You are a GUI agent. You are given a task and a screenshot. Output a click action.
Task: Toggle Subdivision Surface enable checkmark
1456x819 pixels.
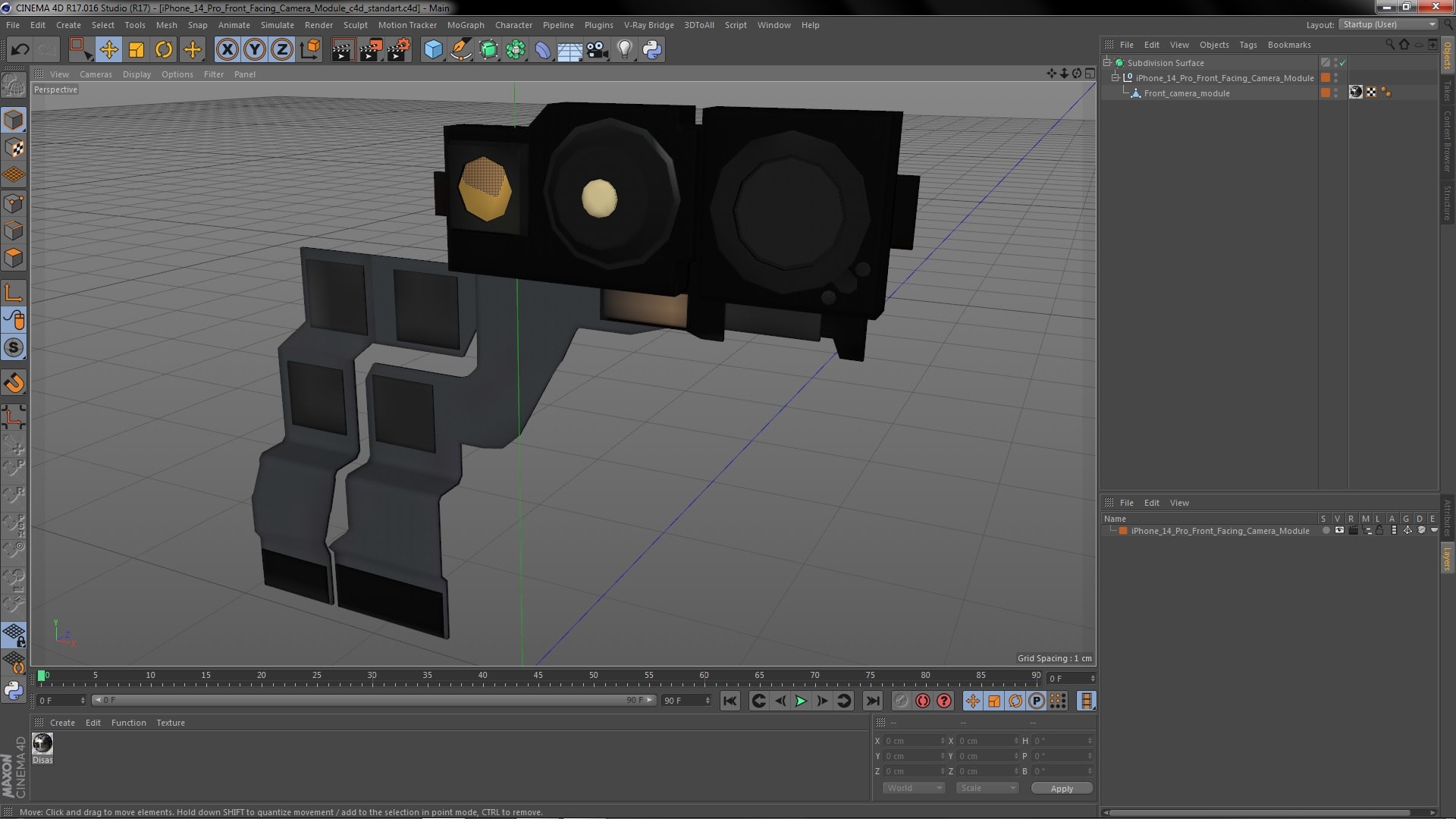pyautogui.click(x=1342, y=63)
